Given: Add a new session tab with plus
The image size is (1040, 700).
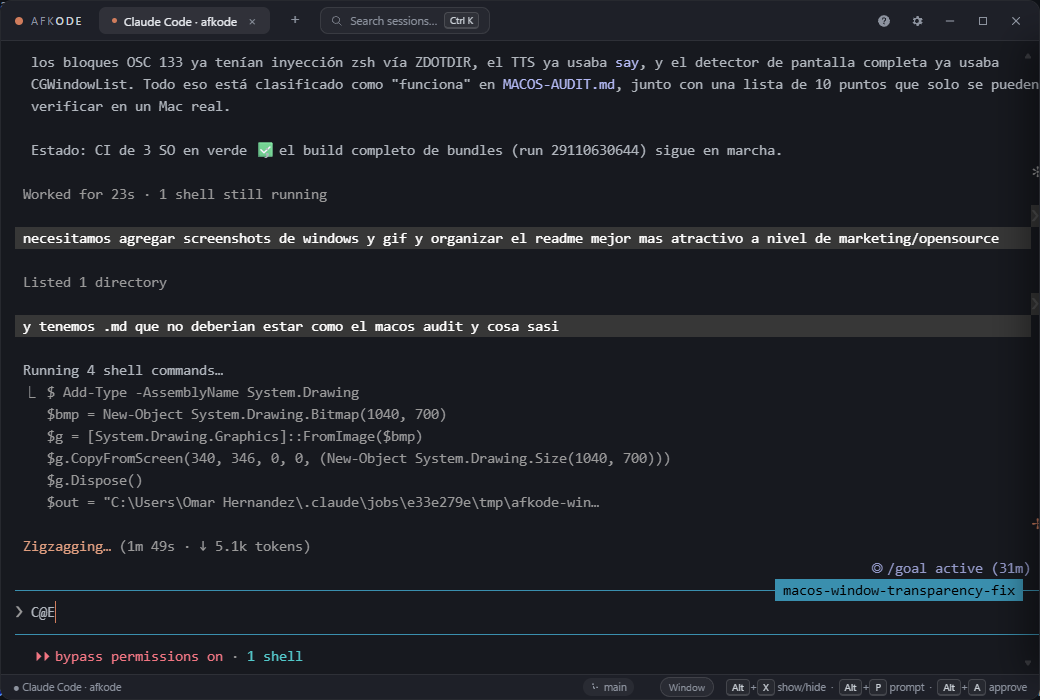Looking at the screenshot, I should 295,20.
